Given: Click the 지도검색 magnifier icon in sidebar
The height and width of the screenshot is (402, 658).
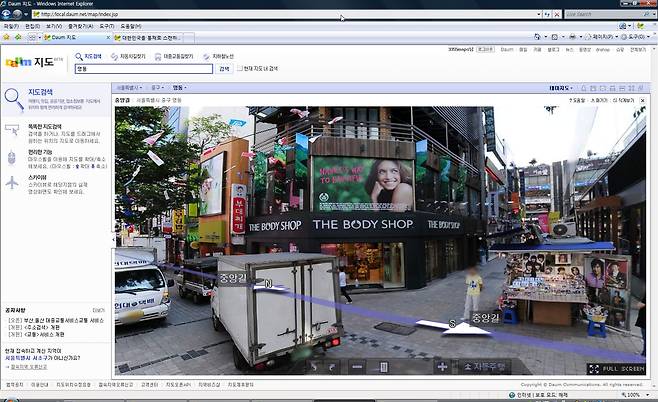Looking at the screenshot, I should click(12, 98).
